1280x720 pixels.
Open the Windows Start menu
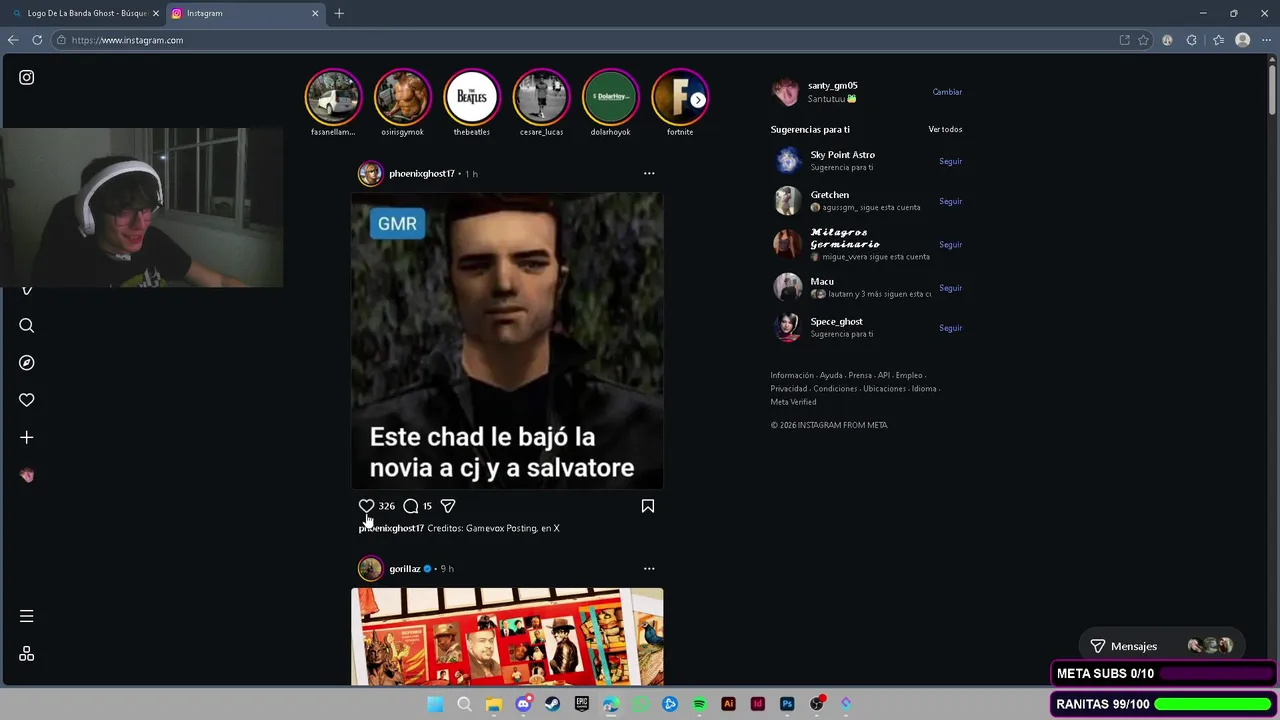pyautogui.click(x=435, y=704)
